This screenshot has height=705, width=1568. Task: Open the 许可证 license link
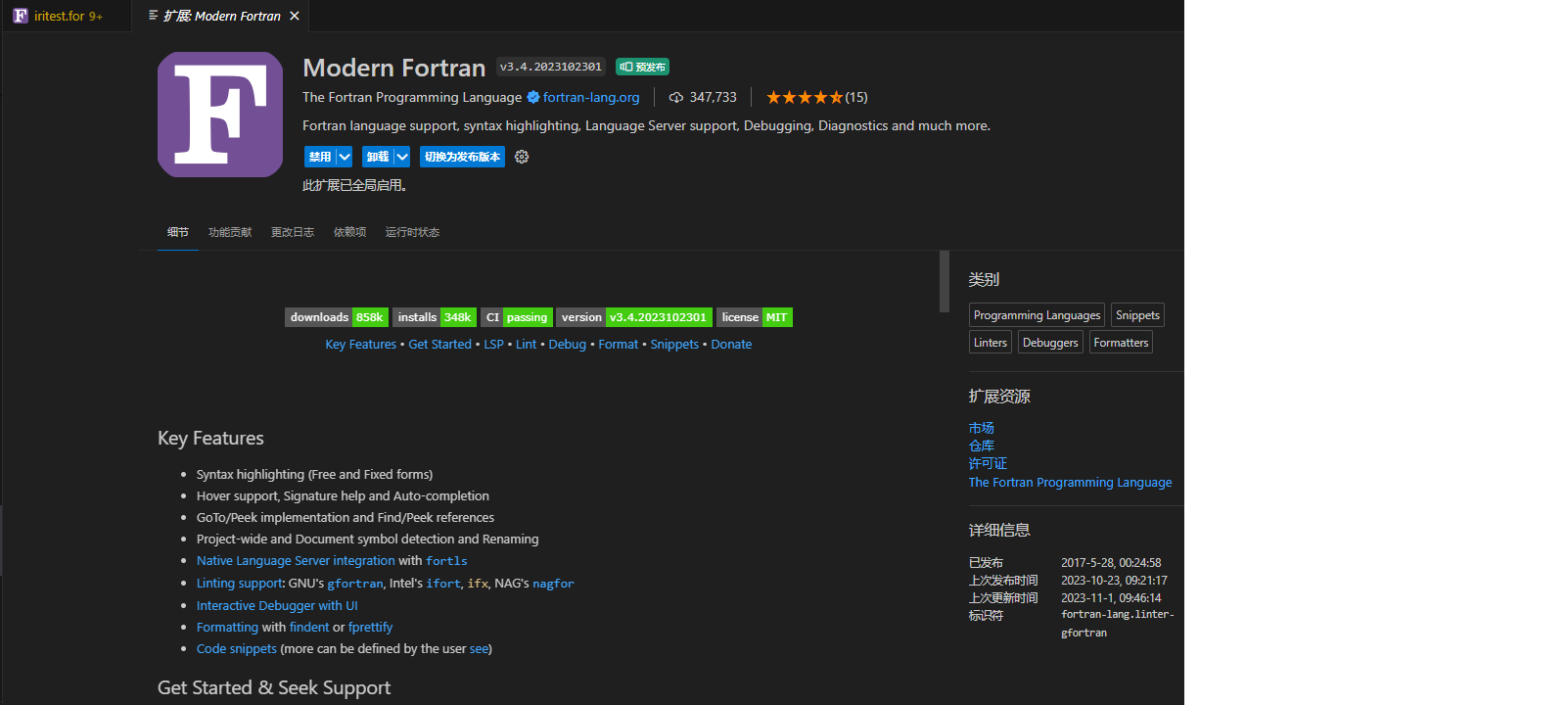point(988,463)
